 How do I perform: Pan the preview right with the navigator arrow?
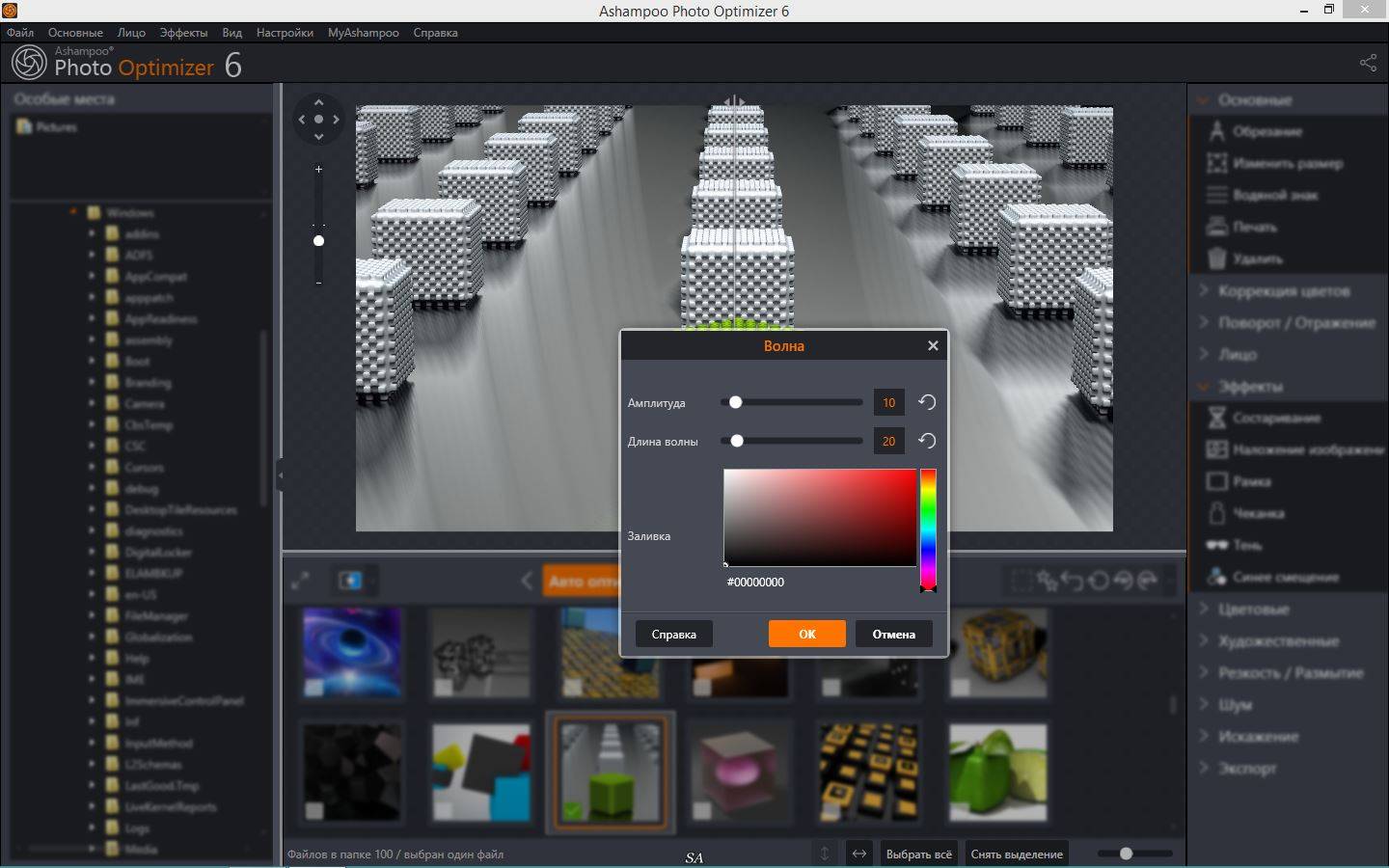tap(336, 120)
